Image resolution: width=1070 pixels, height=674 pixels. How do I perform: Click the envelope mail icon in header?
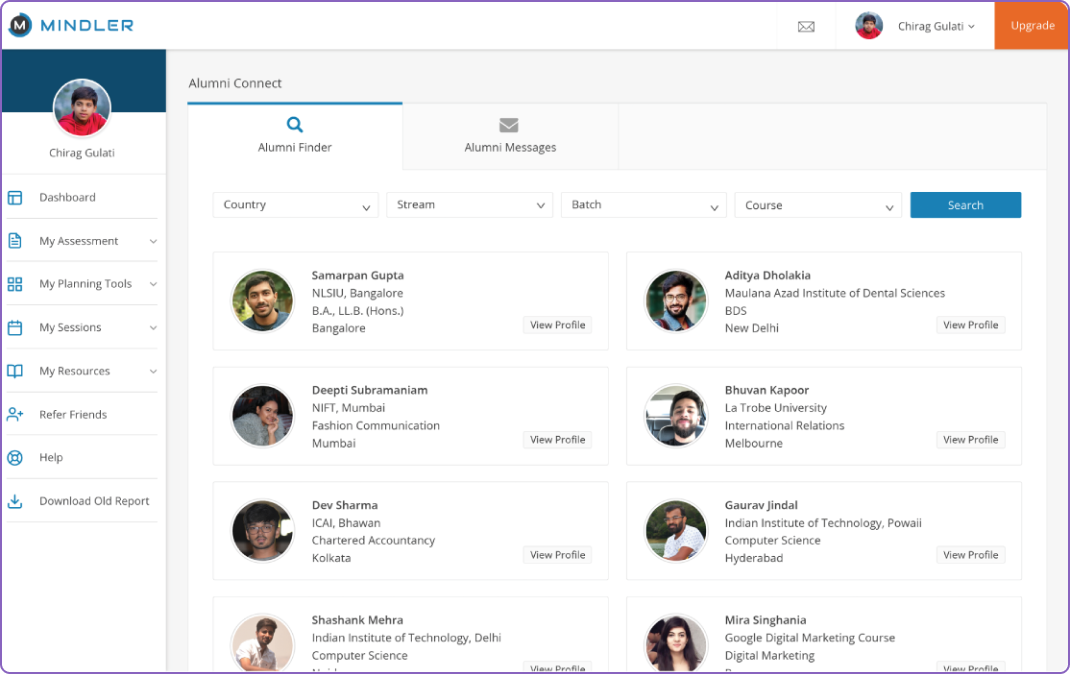806,27
